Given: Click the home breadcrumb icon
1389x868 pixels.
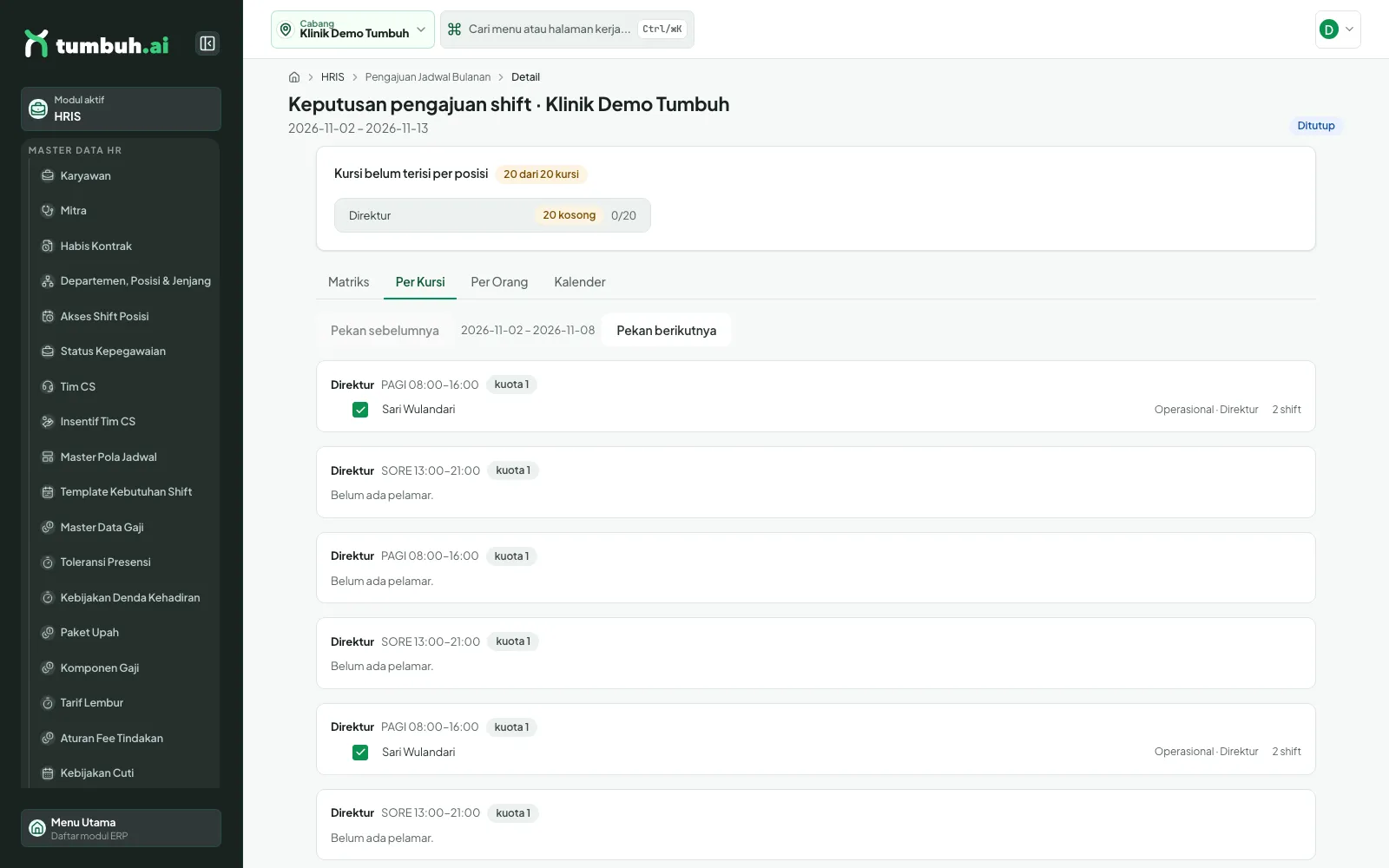Looking at the screenshot, I should 294,77.
